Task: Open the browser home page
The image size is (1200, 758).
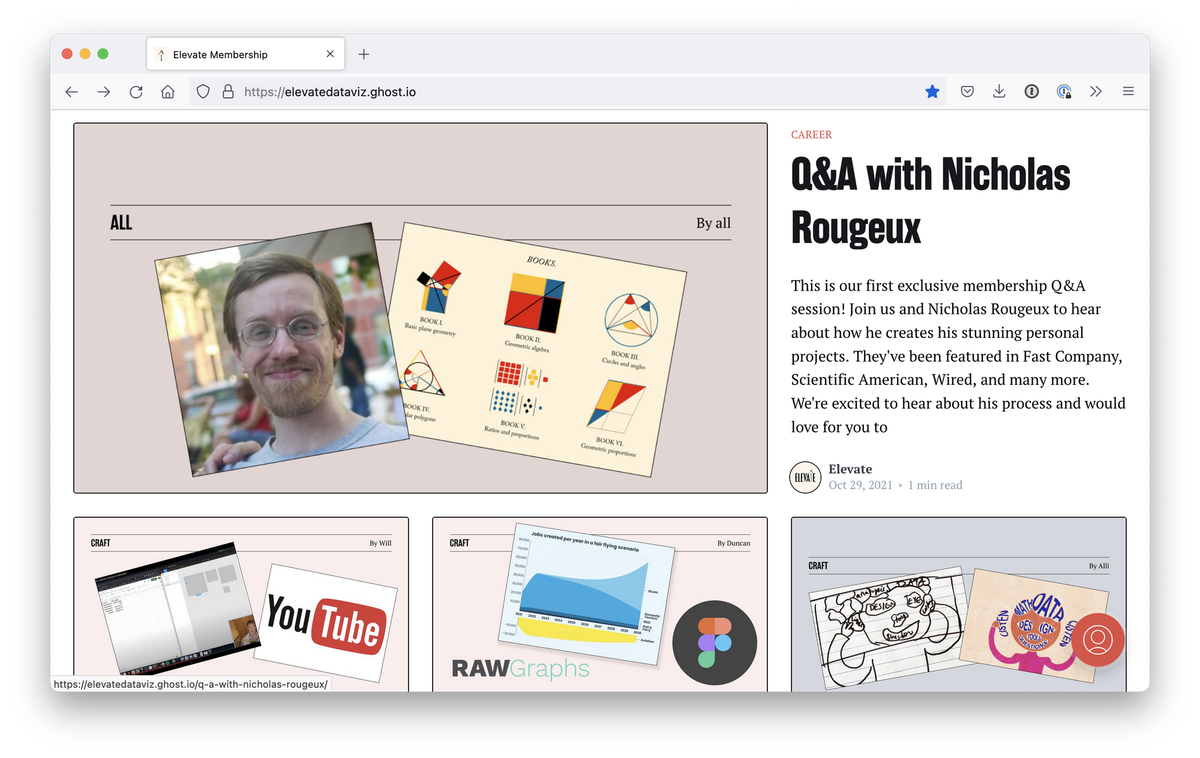Action: click(168, 92)
